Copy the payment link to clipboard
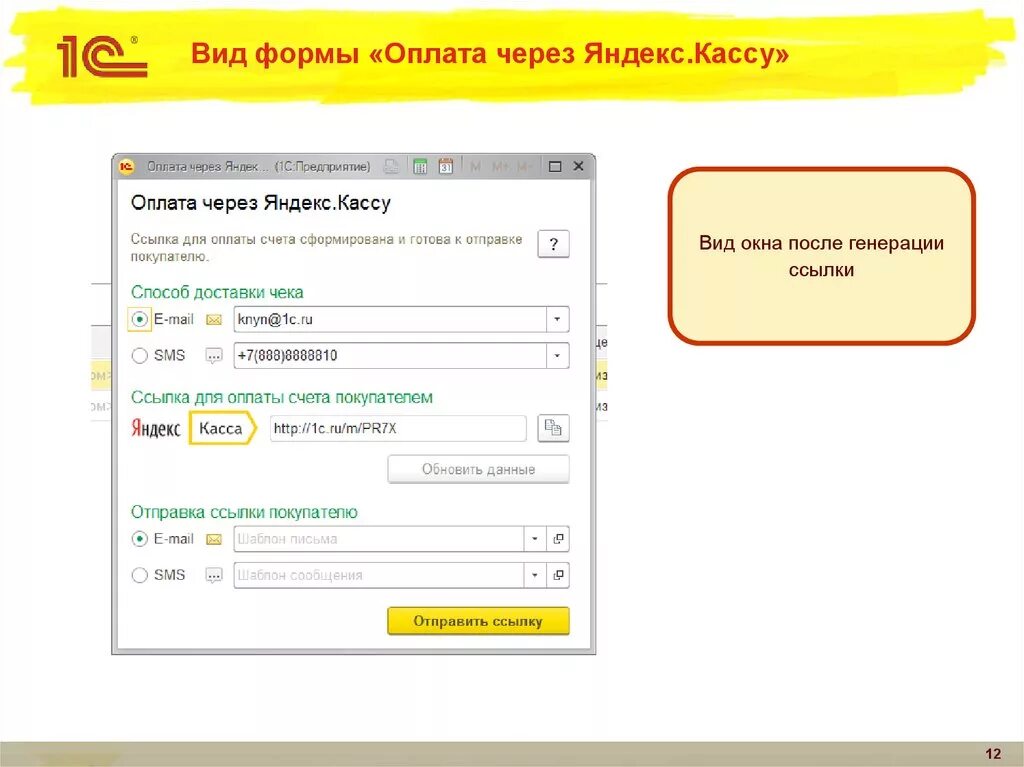 (x=553, y=428)
